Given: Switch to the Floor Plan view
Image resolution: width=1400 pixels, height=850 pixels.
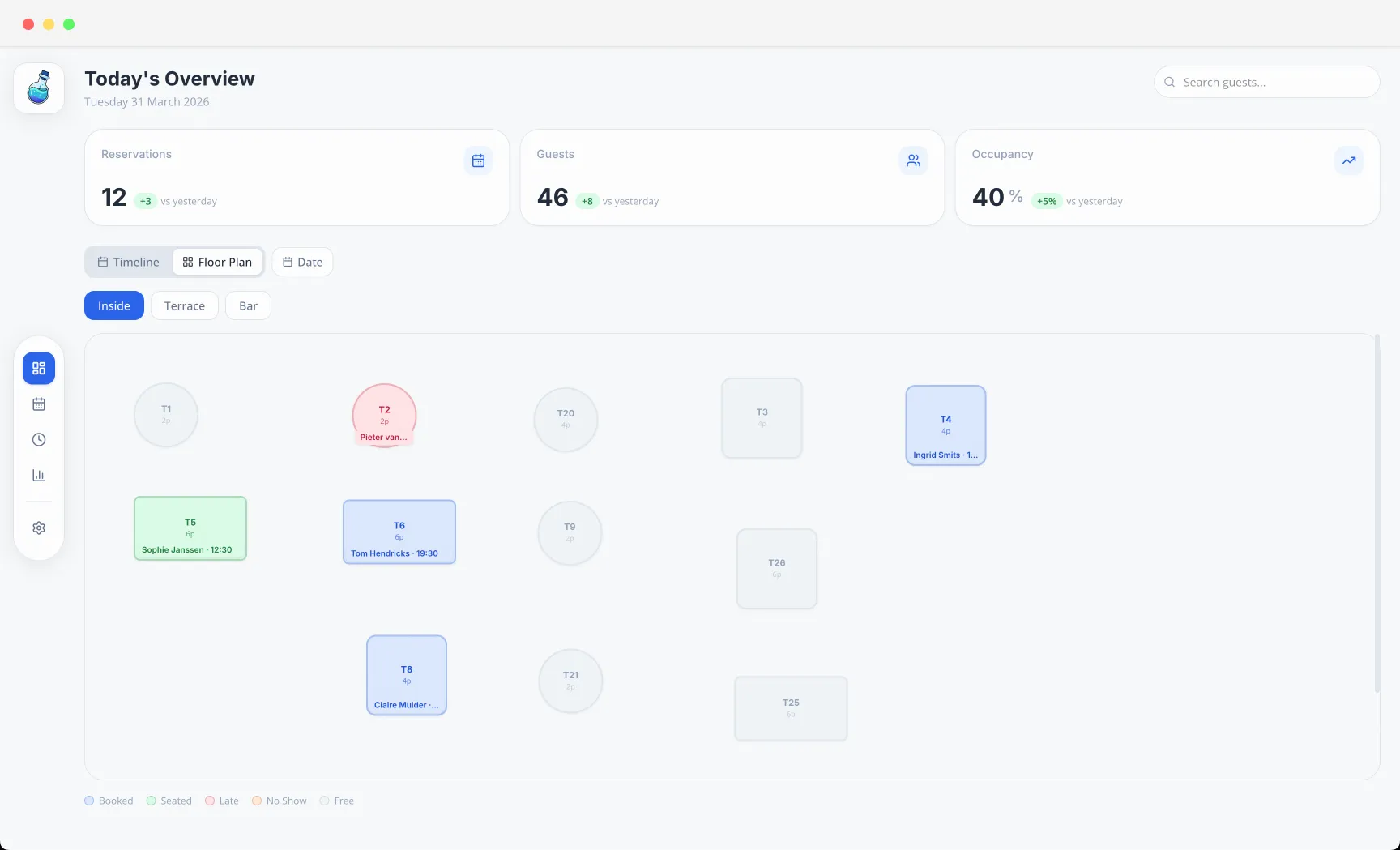Looking at the screenshot, I should tap(217, 262).
